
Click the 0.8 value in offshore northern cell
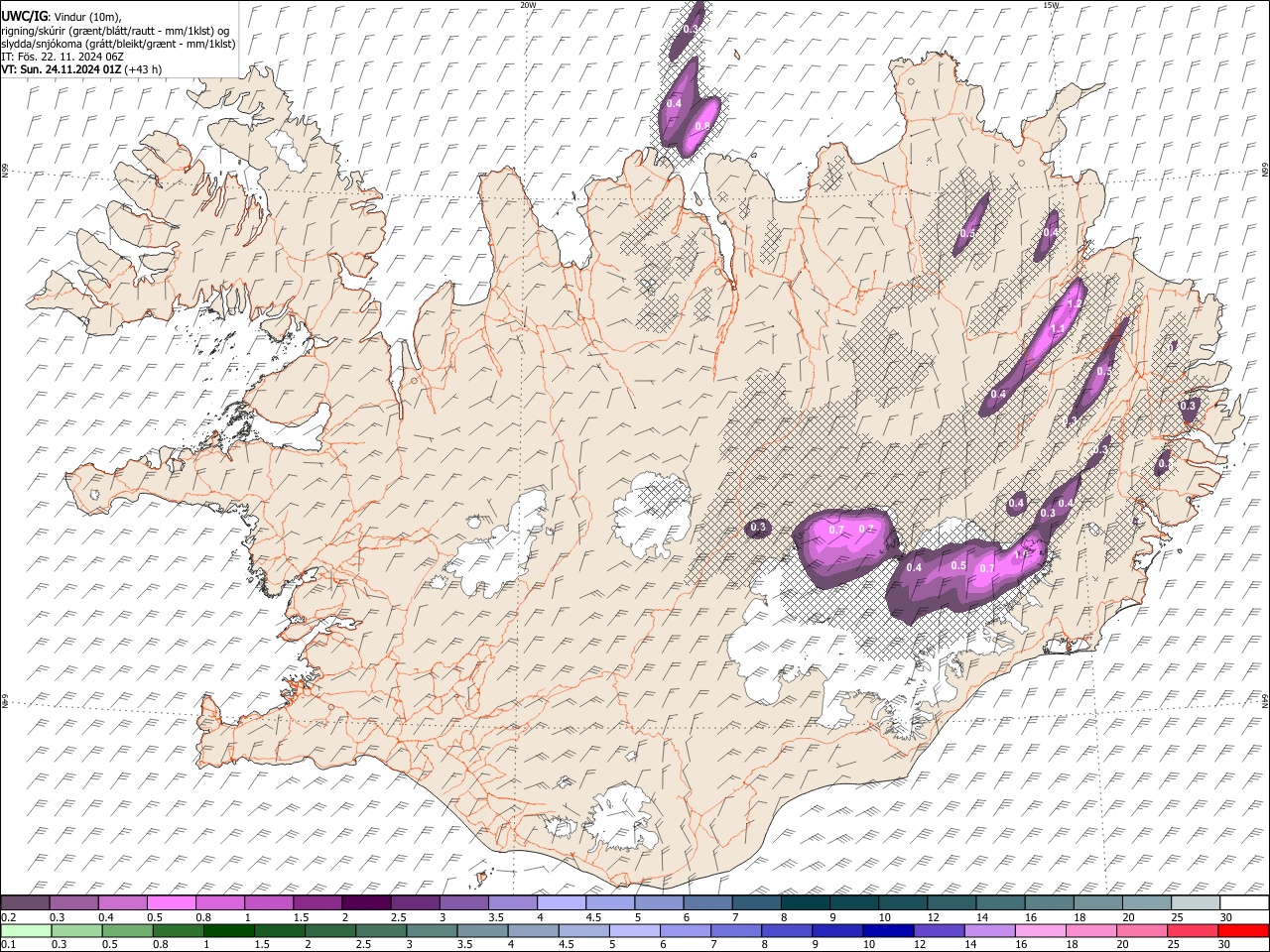[702, 126]
